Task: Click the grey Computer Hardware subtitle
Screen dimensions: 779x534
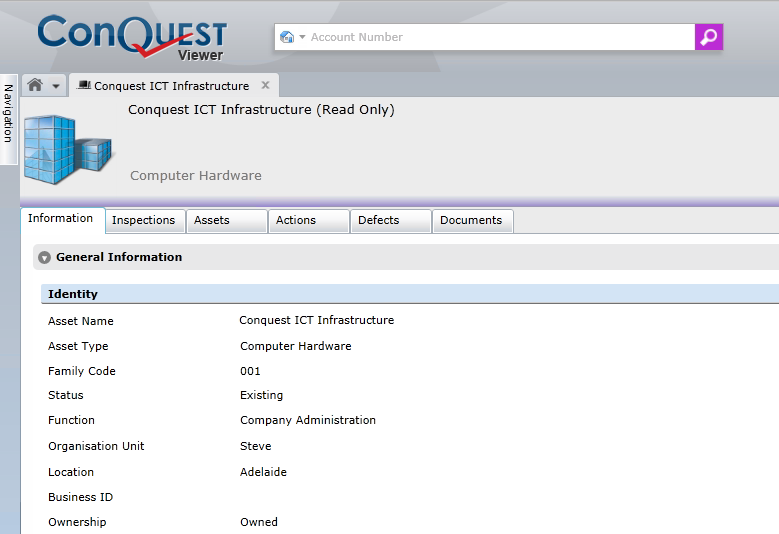Action: (196, 176)
